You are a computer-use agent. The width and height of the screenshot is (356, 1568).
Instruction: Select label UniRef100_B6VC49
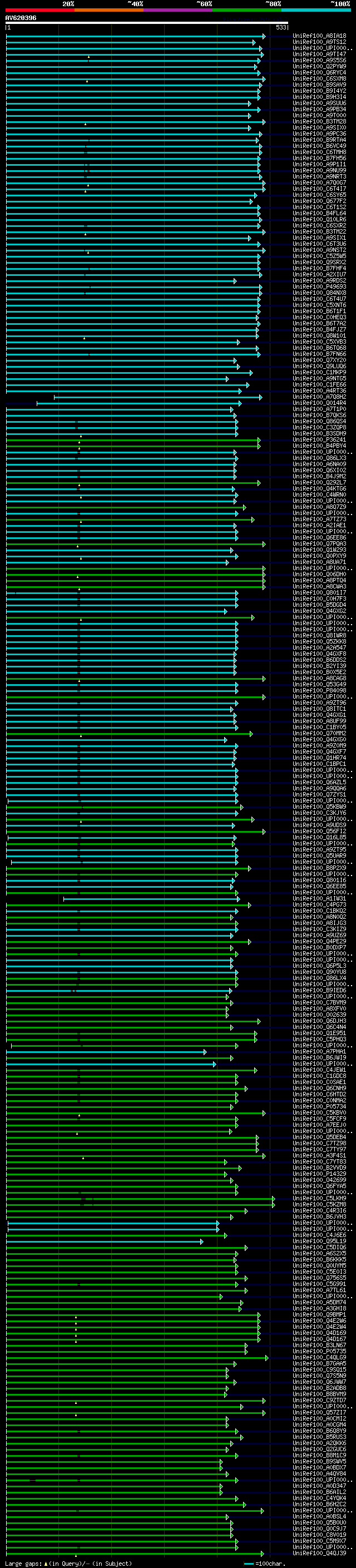(x=319, y=146)
